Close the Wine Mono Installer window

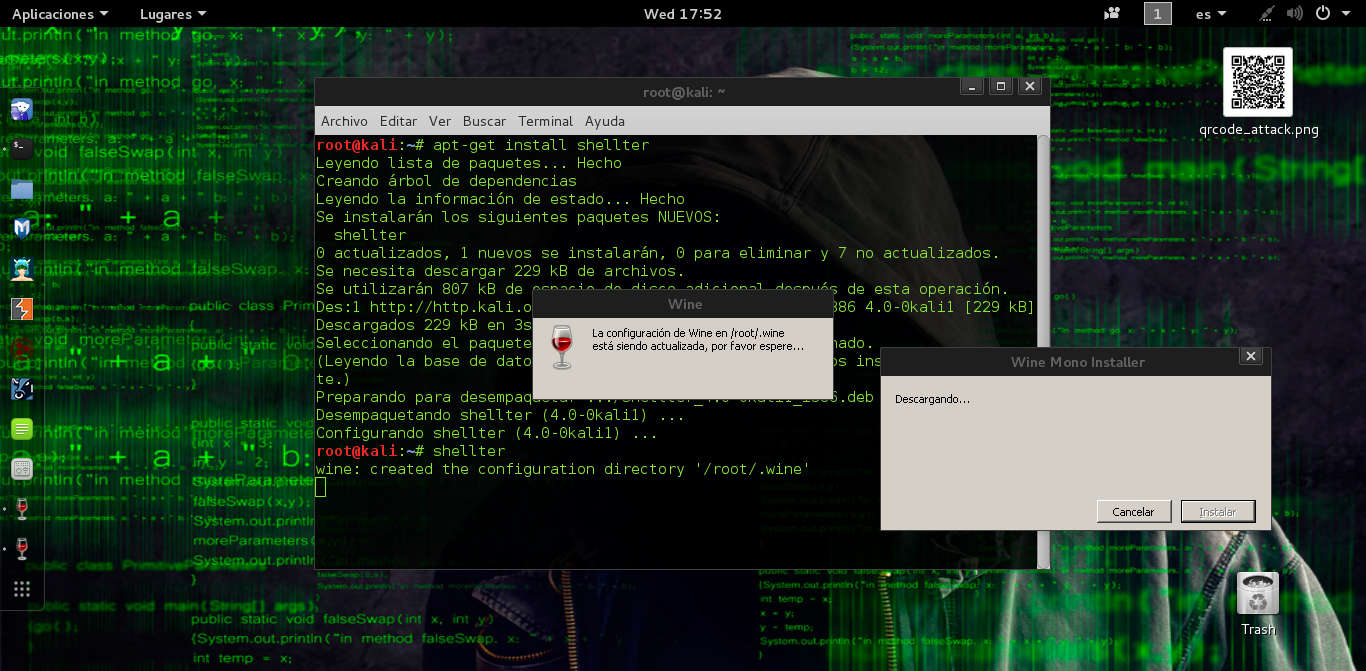coord(1250,356)
